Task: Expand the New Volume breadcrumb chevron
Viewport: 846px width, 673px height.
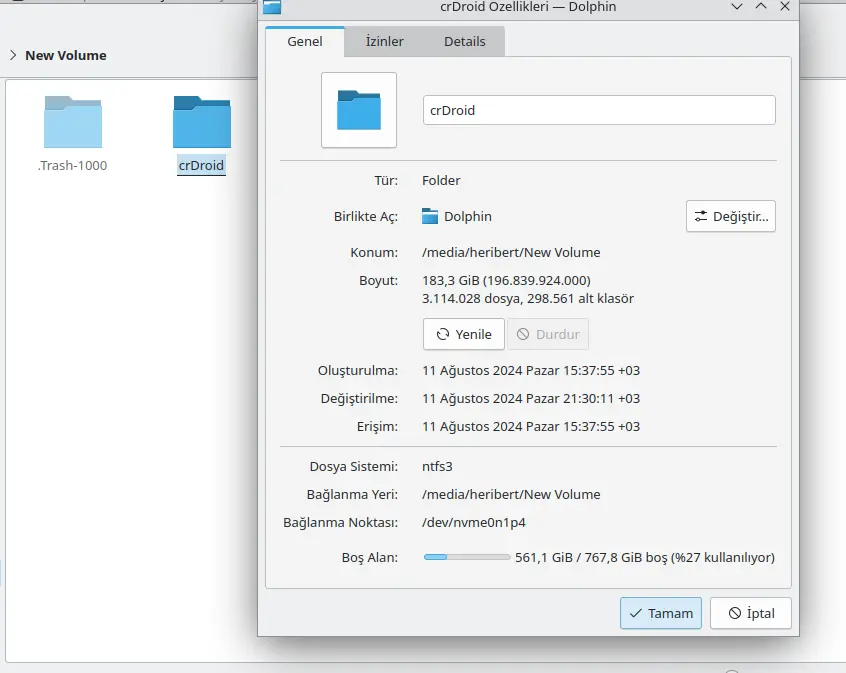Action: (13, 55)
